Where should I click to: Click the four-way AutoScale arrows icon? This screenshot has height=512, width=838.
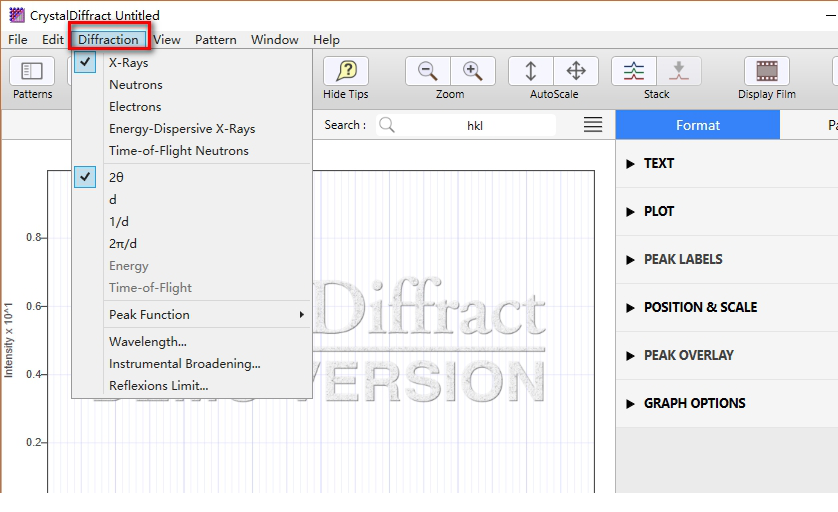point(576,71)
